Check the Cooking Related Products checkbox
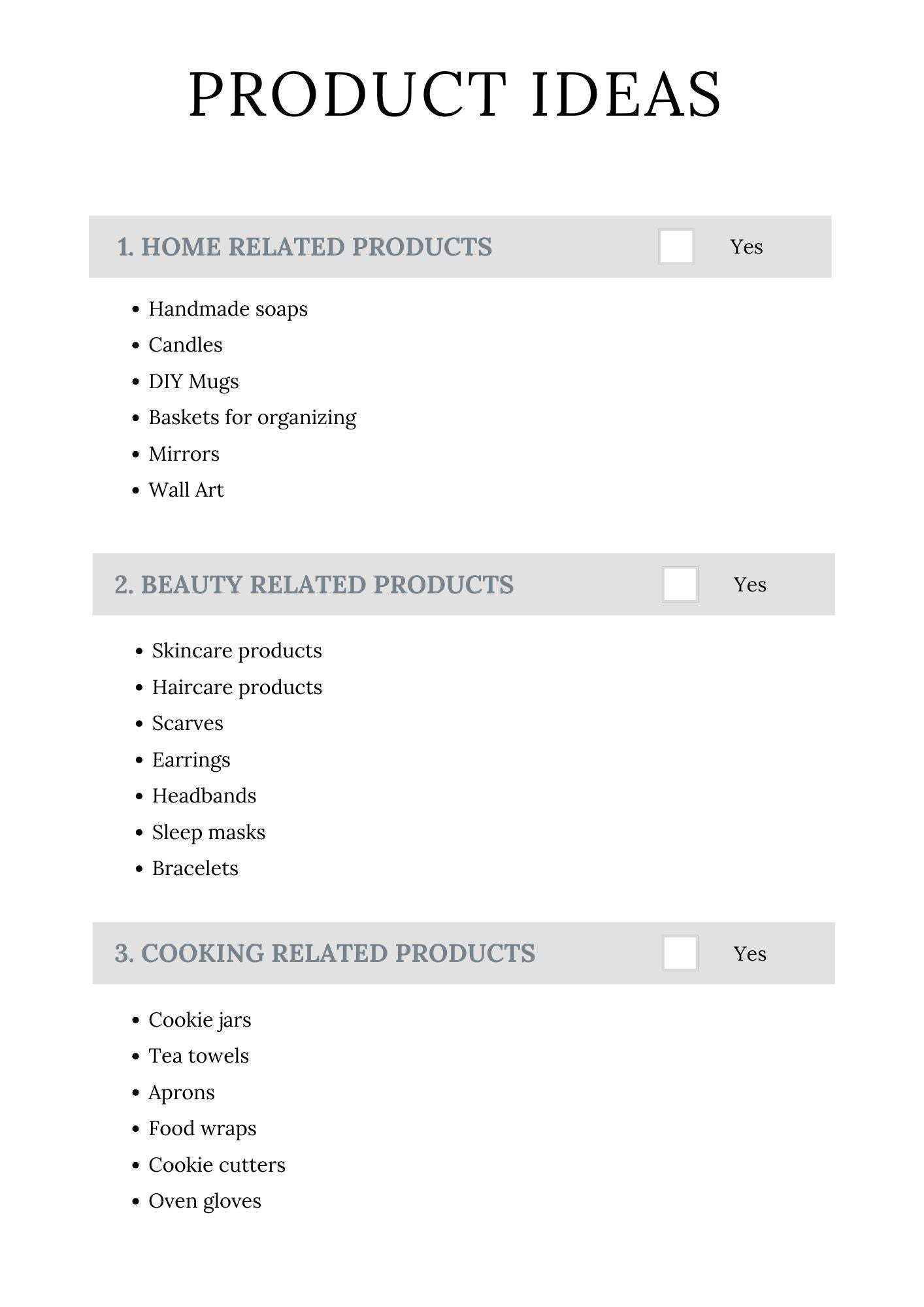Screen dimensions: 924x1307 [680, 953]
